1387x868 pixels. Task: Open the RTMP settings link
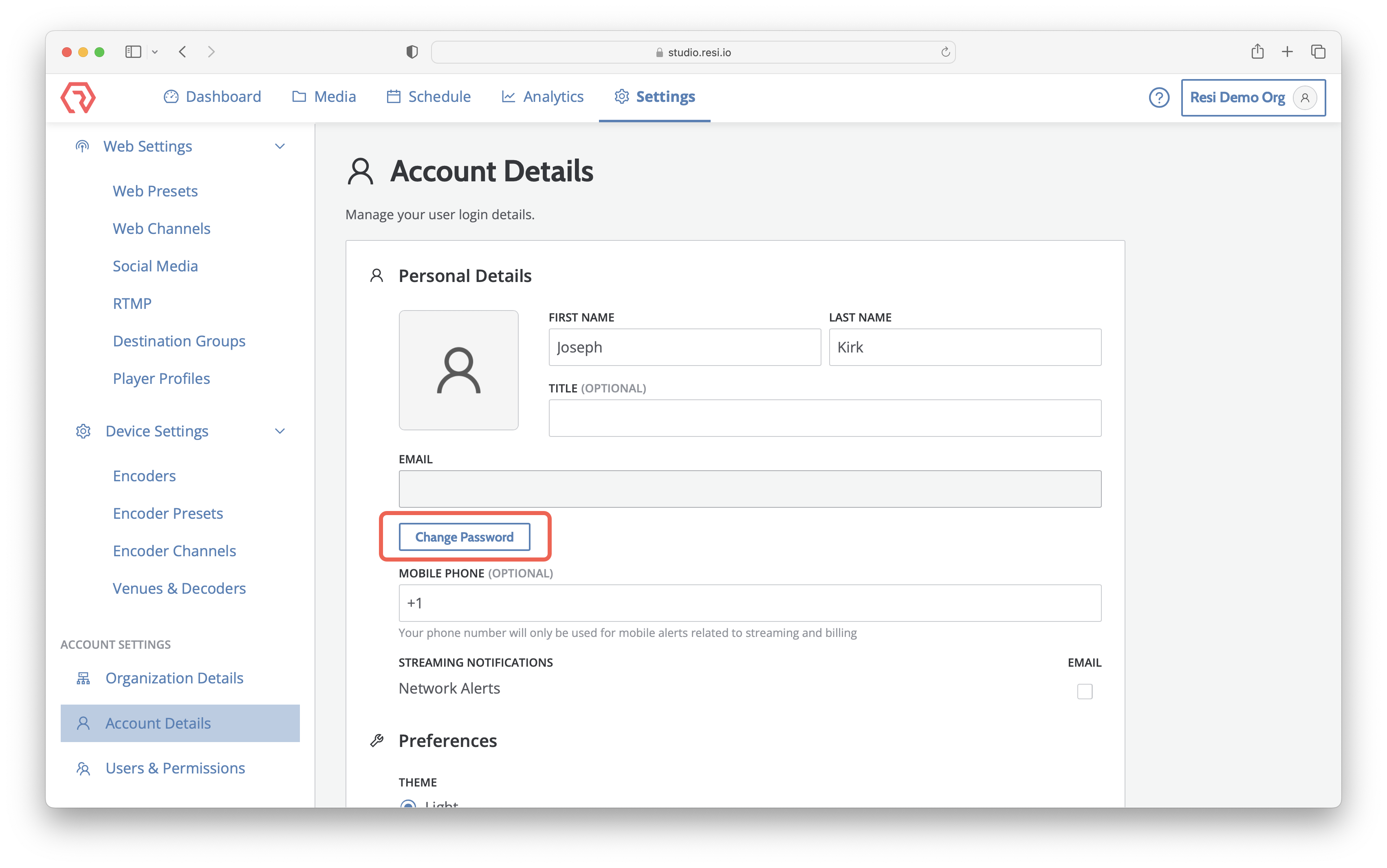pos(132,303)
